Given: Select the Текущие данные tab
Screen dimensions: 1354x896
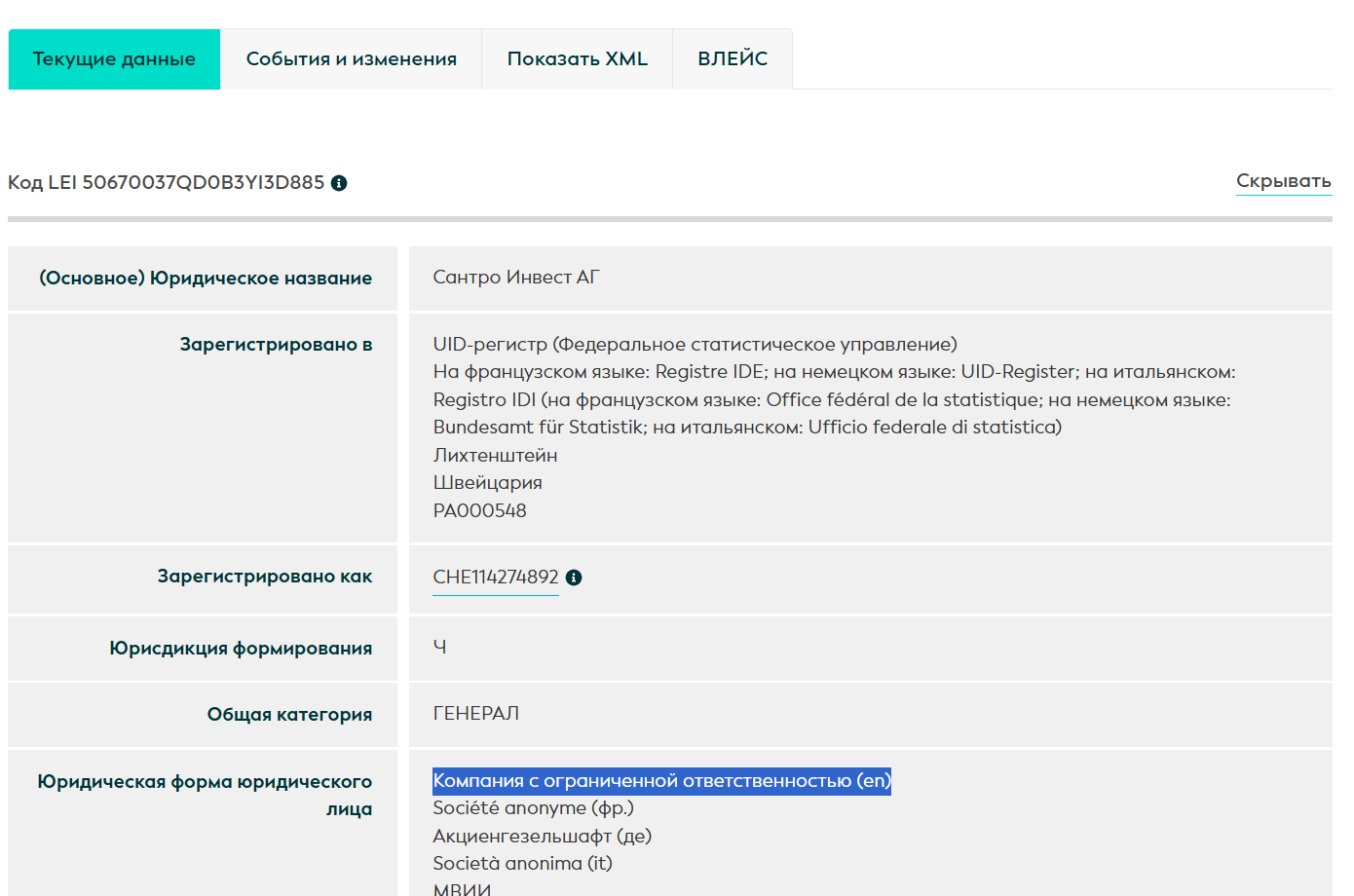Looking at the screenshot, I should tap(114, 59).
